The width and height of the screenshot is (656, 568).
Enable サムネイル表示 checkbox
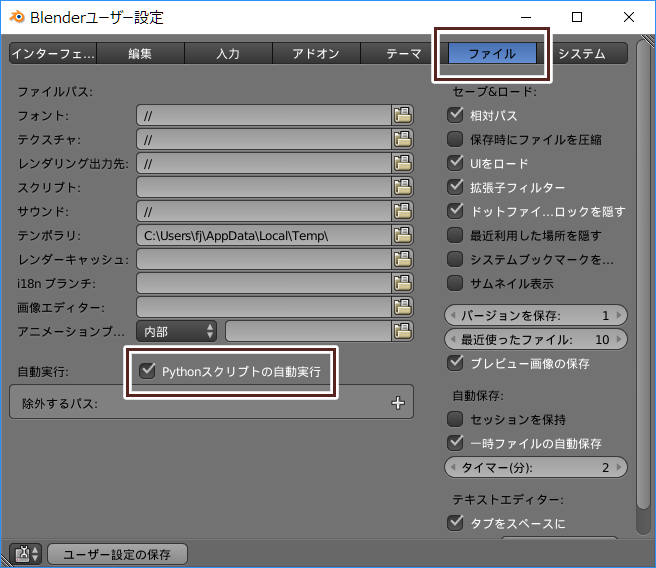click(x=455, y=283)
